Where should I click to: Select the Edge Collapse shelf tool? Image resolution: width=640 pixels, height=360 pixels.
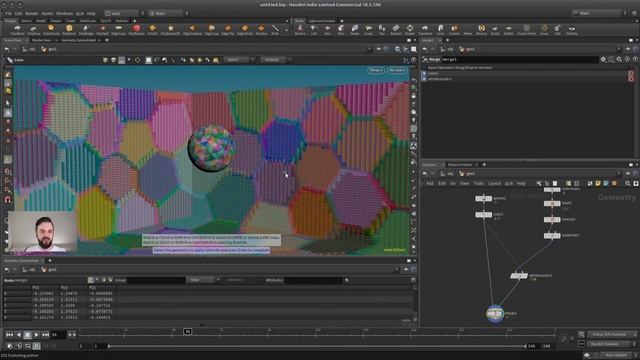point(192,29)
